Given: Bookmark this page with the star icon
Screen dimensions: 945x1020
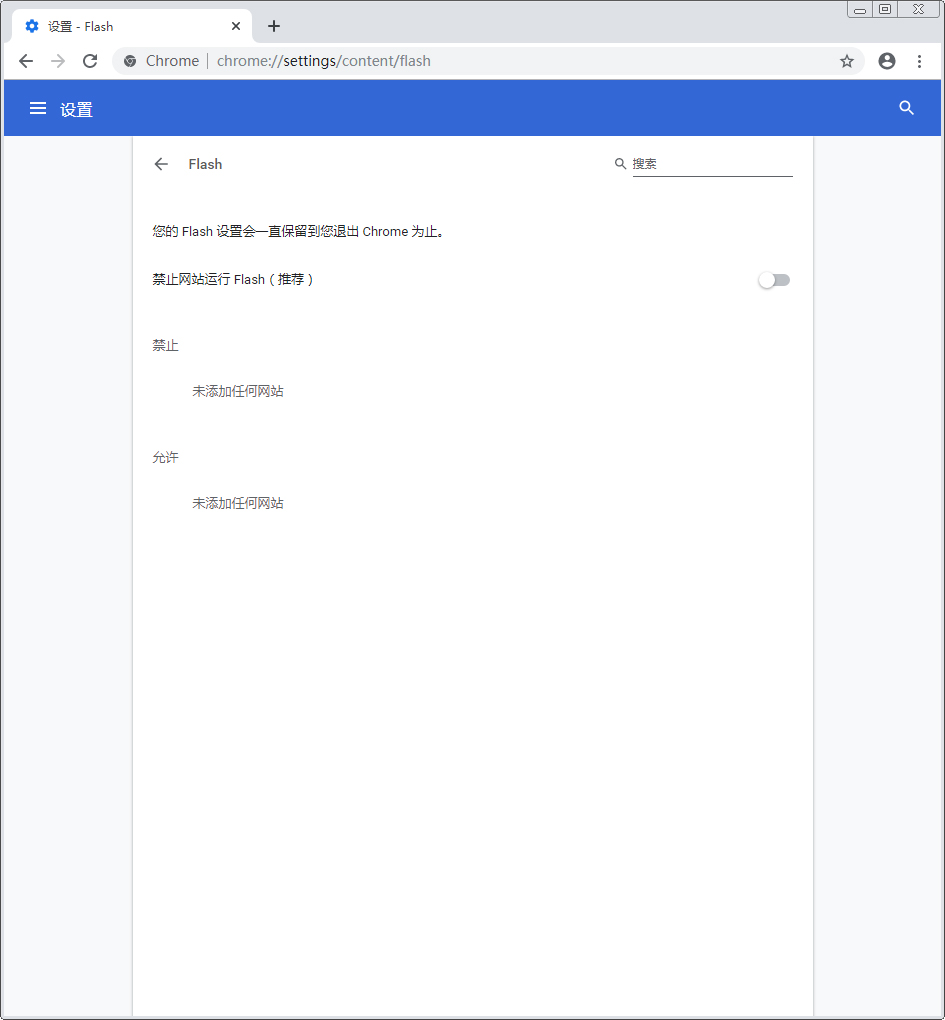Looking at the screenshot, I should pos(847,61).
